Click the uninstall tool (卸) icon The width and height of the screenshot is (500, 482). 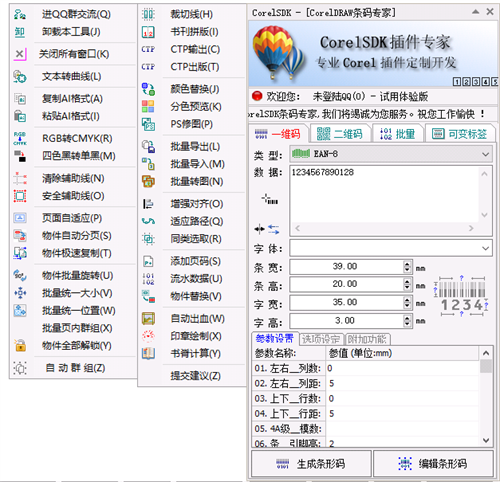20,32
